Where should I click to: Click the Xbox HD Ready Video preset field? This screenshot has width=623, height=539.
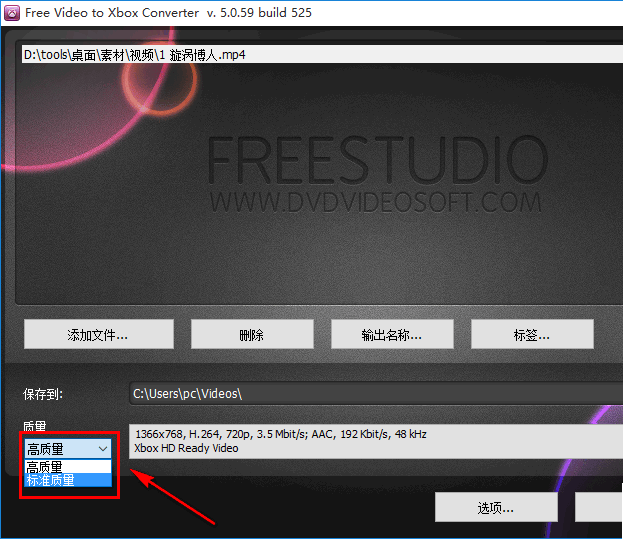[376, 441]
